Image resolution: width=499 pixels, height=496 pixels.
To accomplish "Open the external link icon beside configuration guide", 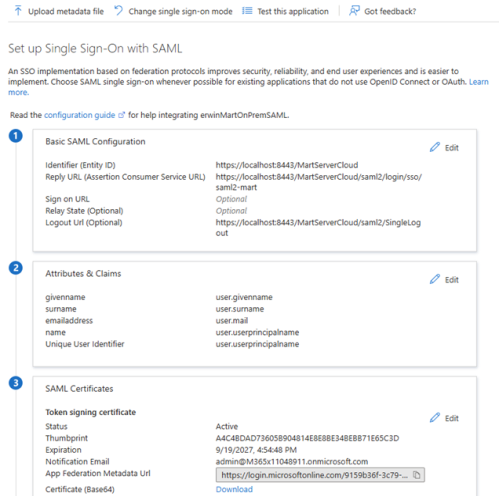I will [x=121, y=115].
